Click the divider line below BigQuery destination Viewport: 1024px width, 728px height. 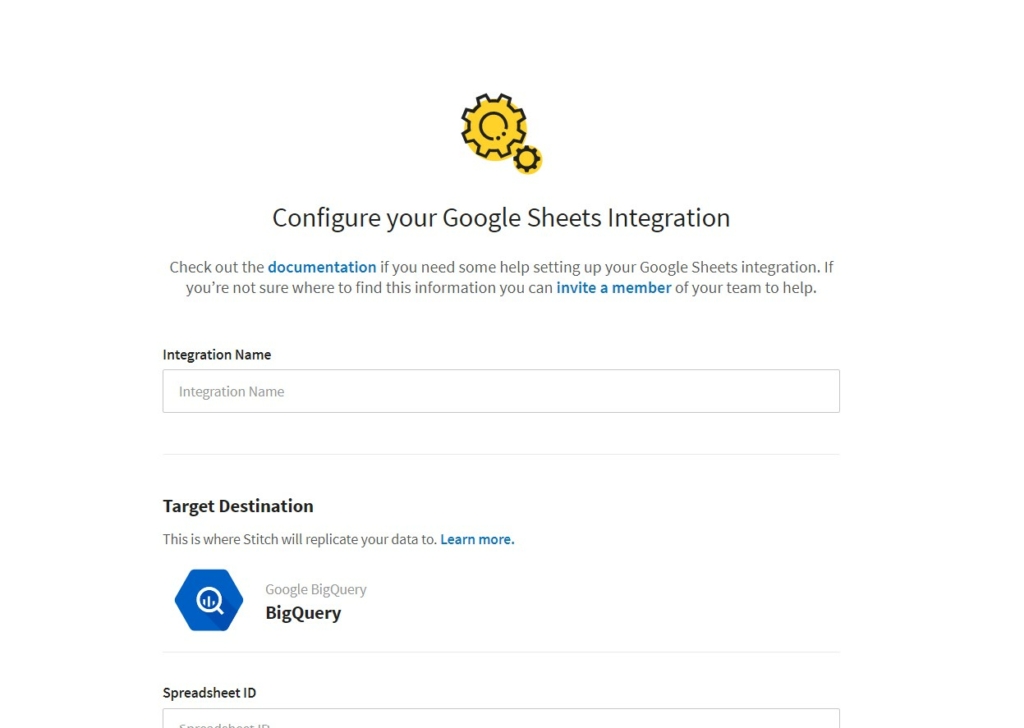(501, 652)
